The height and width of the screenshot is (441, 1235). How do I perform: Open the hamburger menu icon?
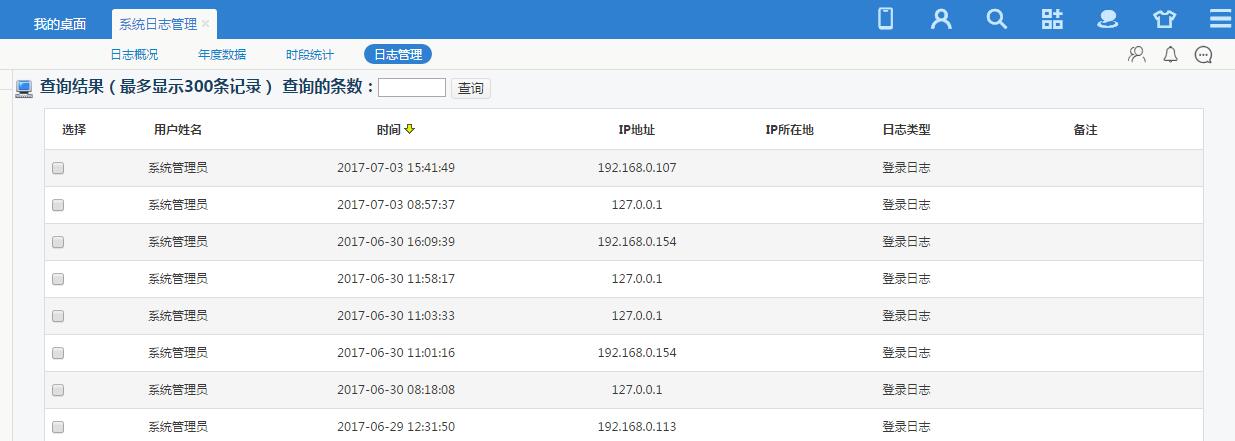coord(1220,19)
